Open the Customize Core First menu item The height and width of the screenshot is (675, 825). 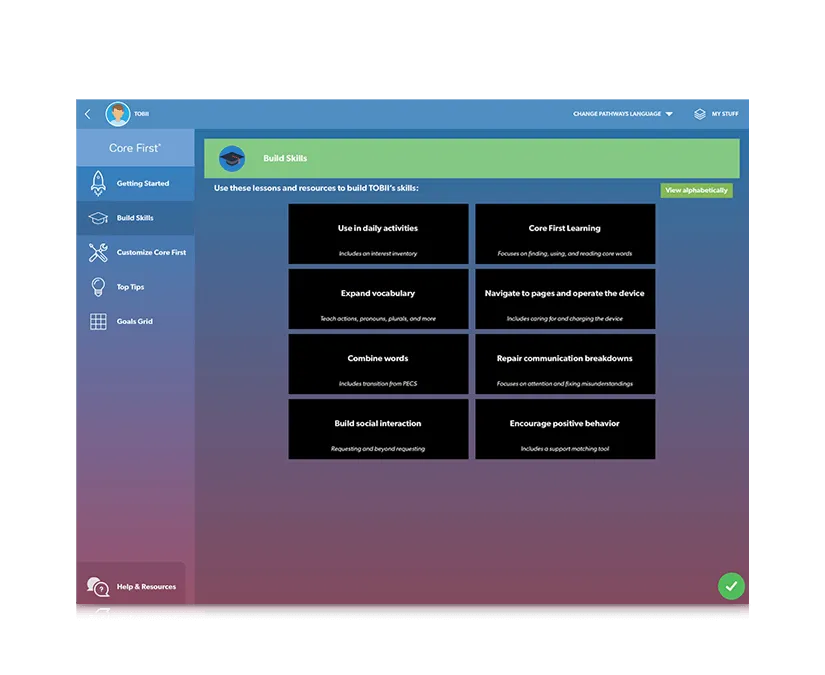(135, 253)
